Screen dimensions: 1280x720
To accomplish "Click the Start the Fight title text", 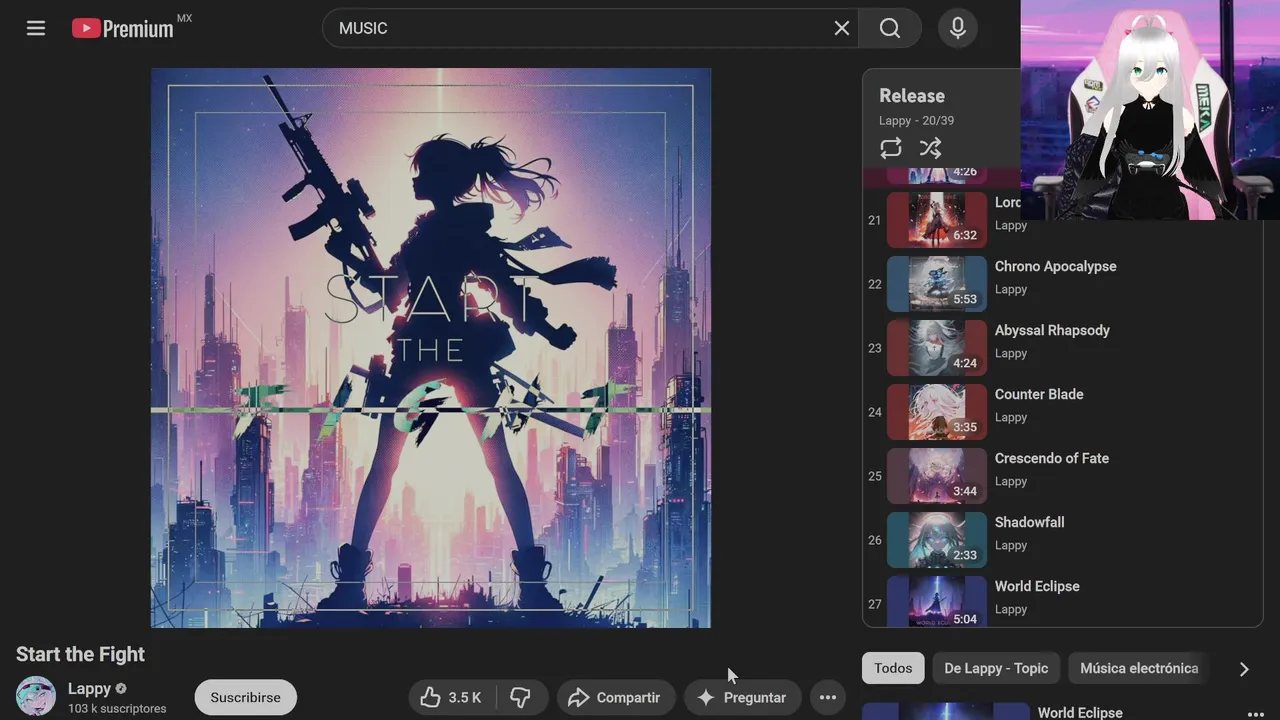I will tap(80, 654).
